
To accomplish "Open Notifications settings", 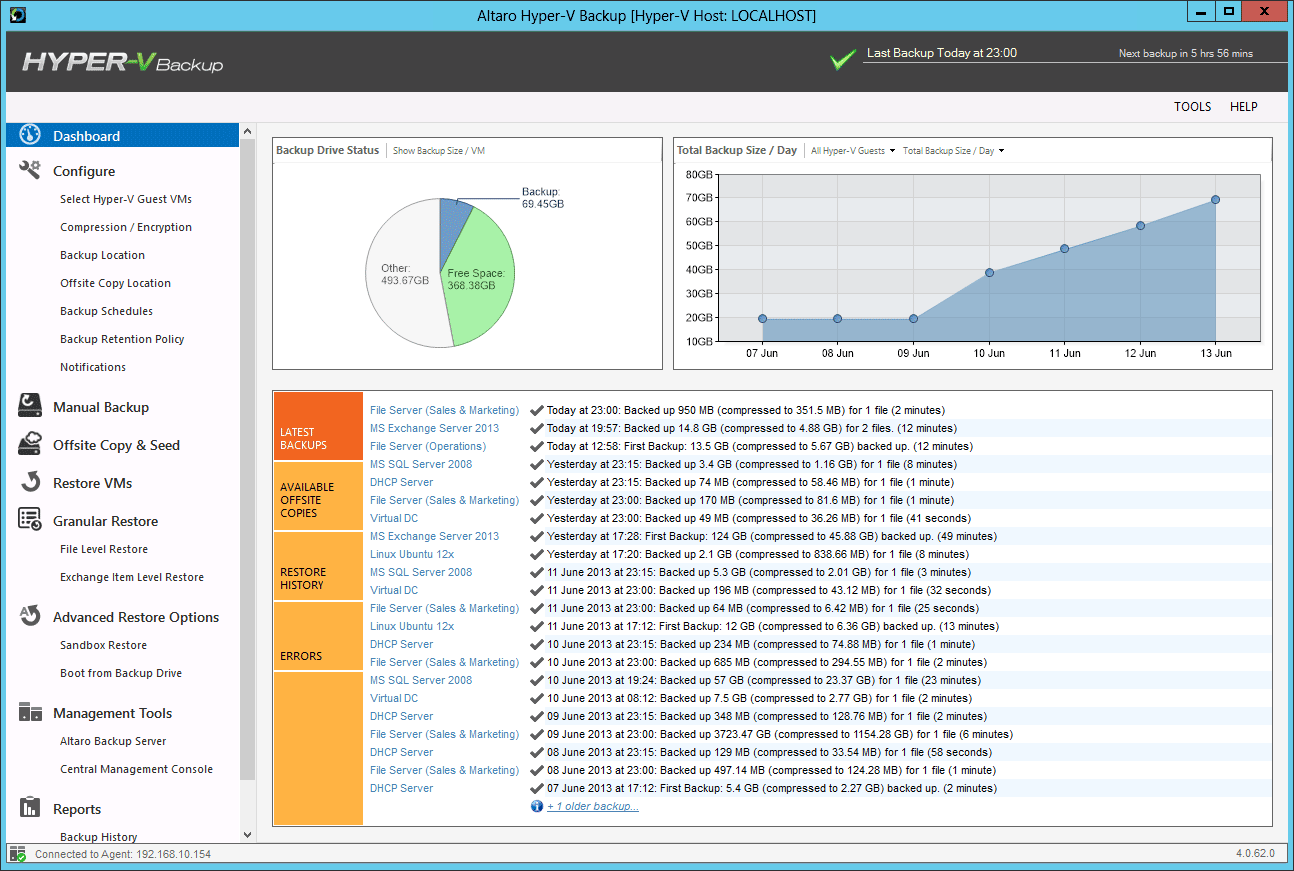I will pyautogui.click(x=93, y=367).
